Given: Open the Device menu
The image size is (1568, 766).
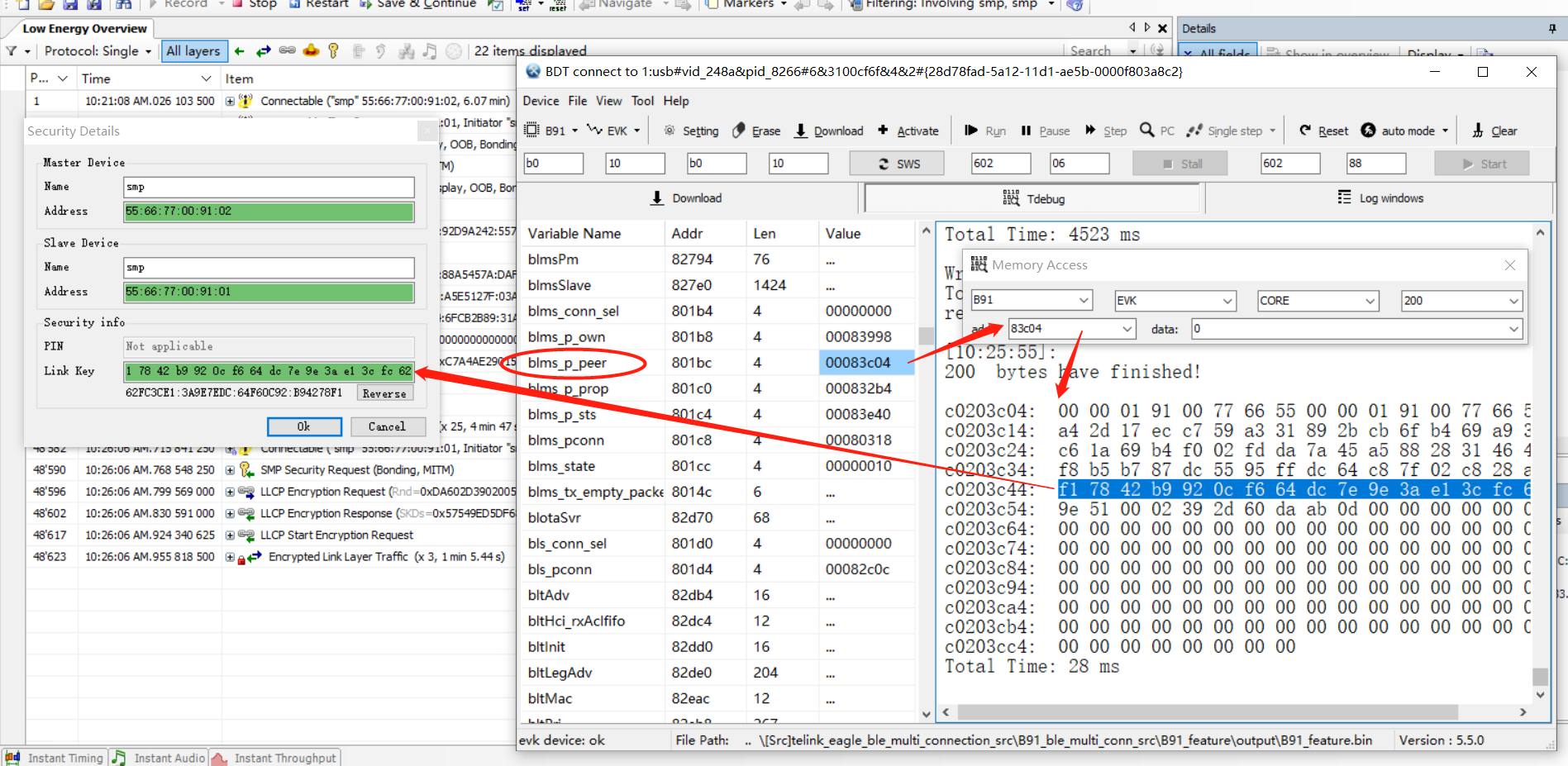Looking at the screenshot, I should pos(541,101).
